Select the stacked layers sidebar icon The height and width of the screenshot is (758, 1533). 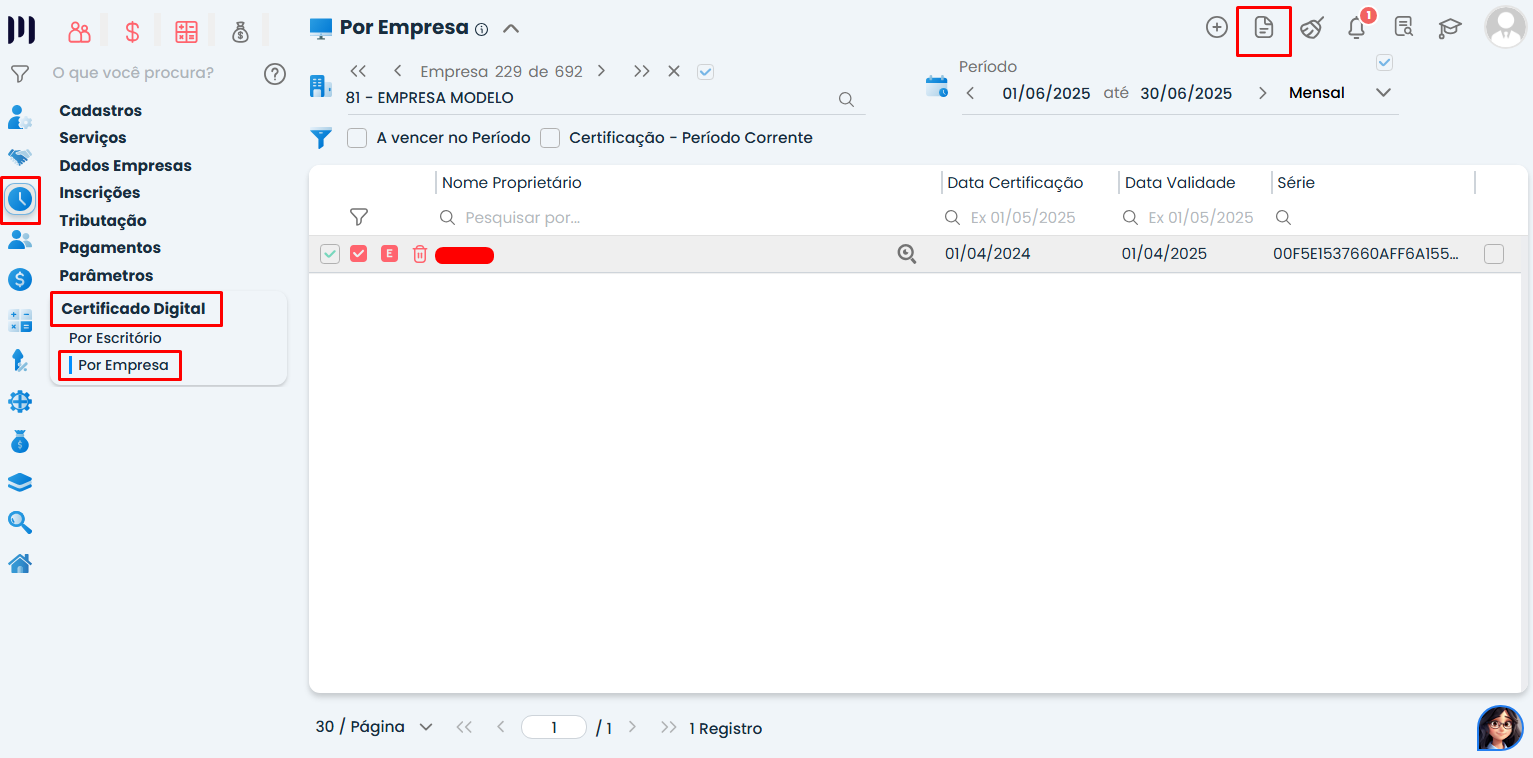pyautogui.click(x=20, y=482)
